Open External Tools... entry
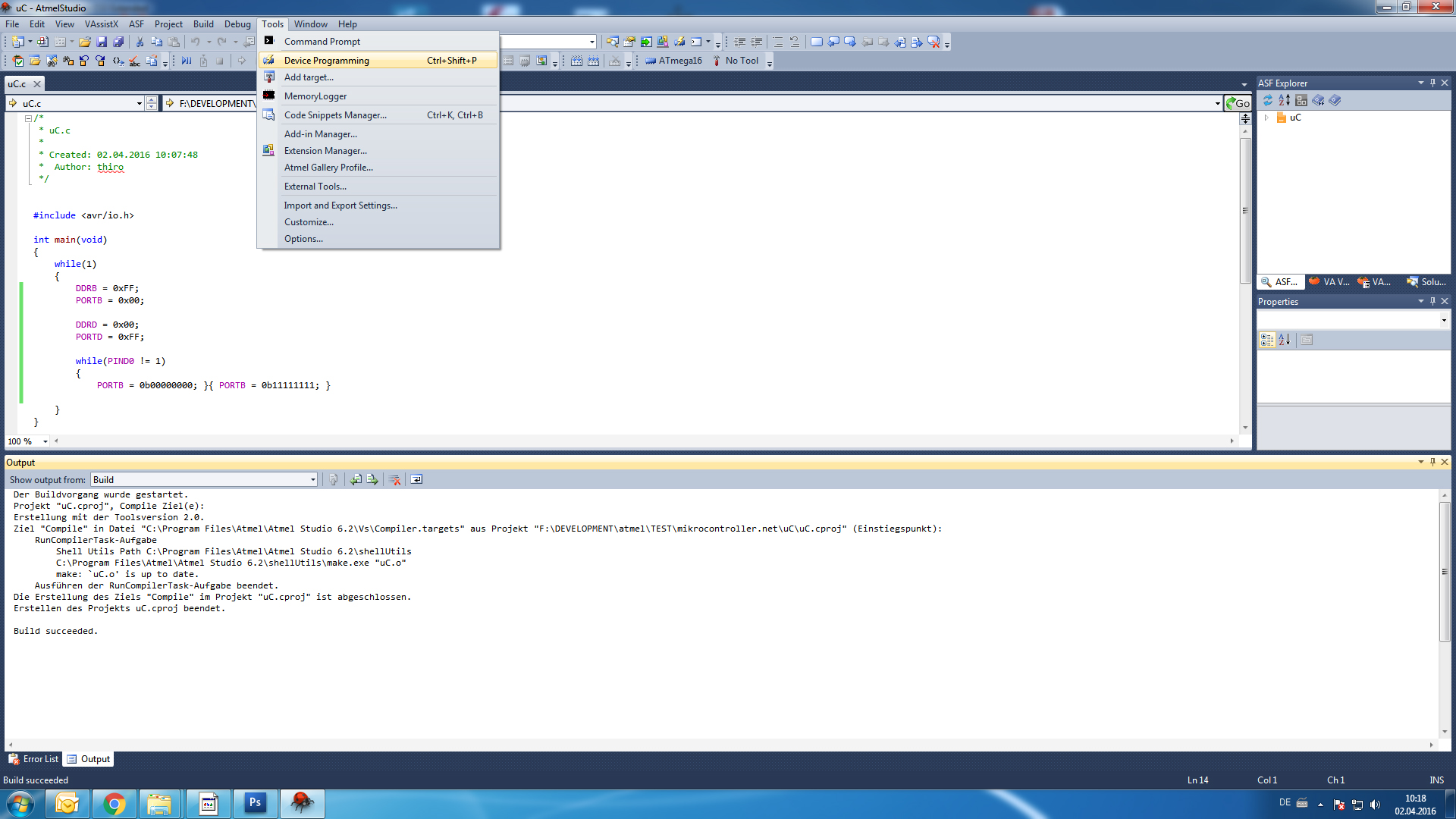Image resolution: width=1456 pixels, height=819 pixels. coord(378,187)
